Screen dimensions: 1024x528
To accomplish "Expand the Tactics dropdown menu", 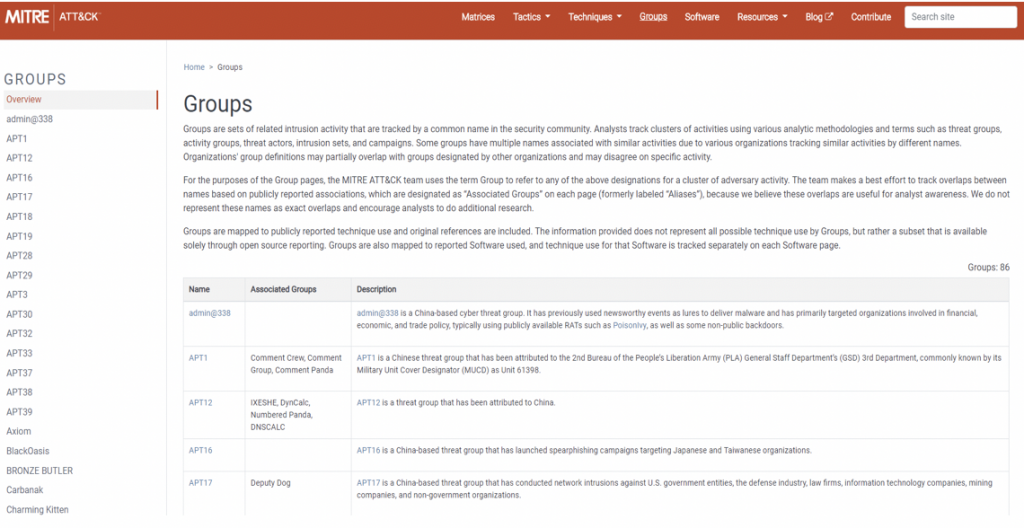I will tap(530, 17).
